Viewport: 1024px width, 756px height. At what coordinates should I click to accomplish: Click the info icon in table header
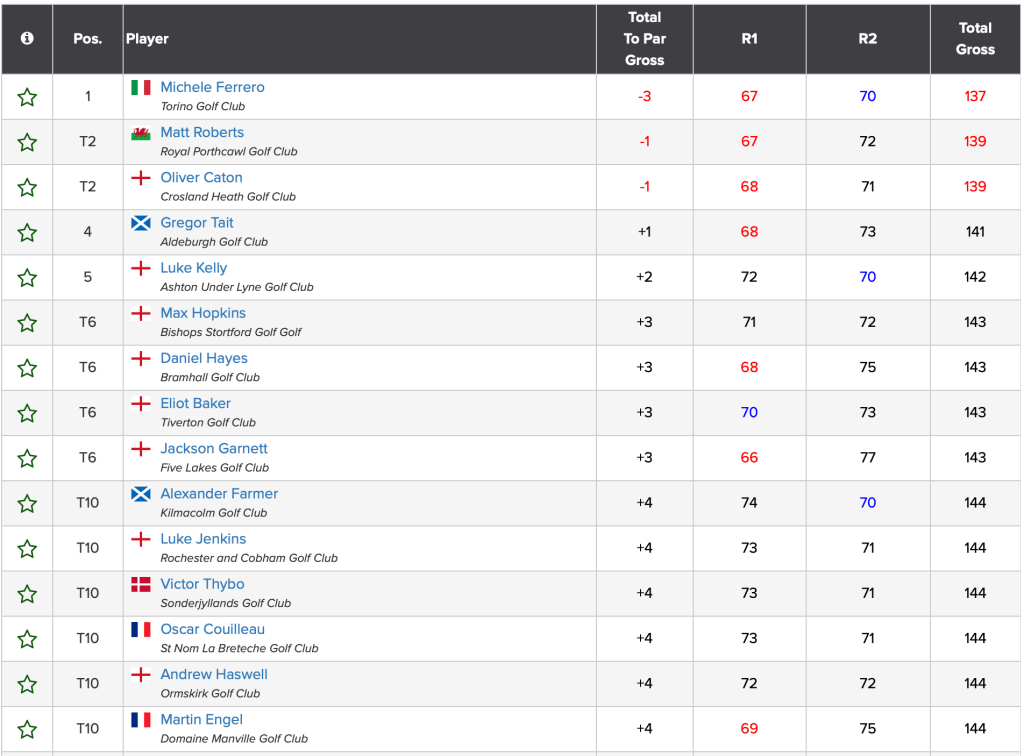click(27, 38)
